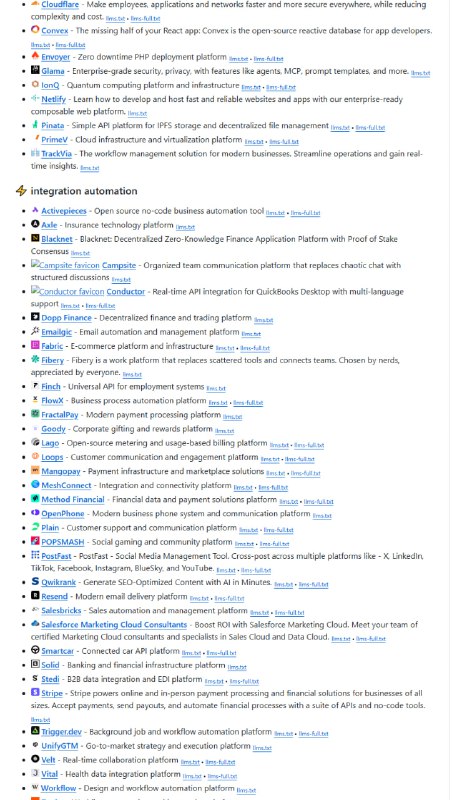452x800 pixels.
Task: Open the Dopp Finance llms.txt link
Action: click(263, 320)
